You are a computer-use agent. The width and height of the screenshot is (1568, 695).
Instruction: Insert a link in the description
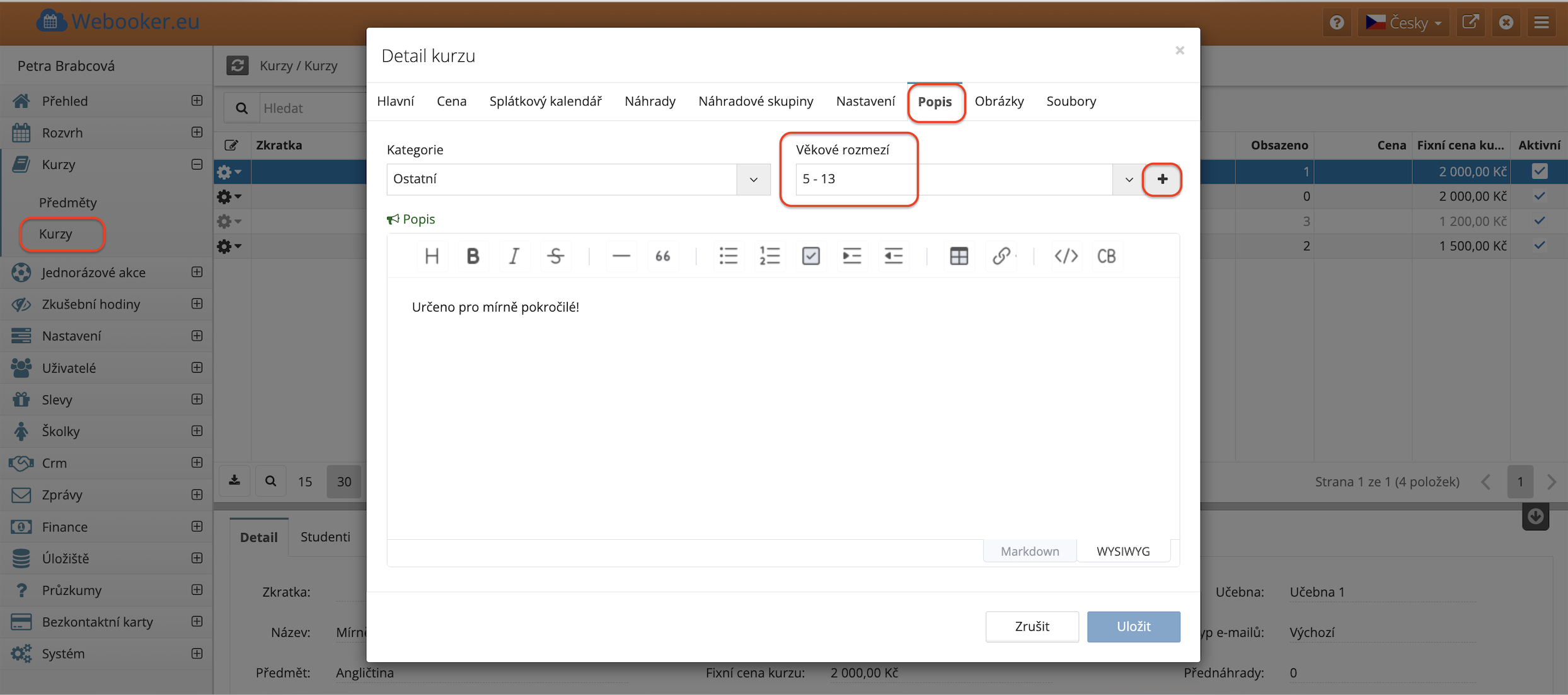pyautogui.click(x=1001, y=256)
